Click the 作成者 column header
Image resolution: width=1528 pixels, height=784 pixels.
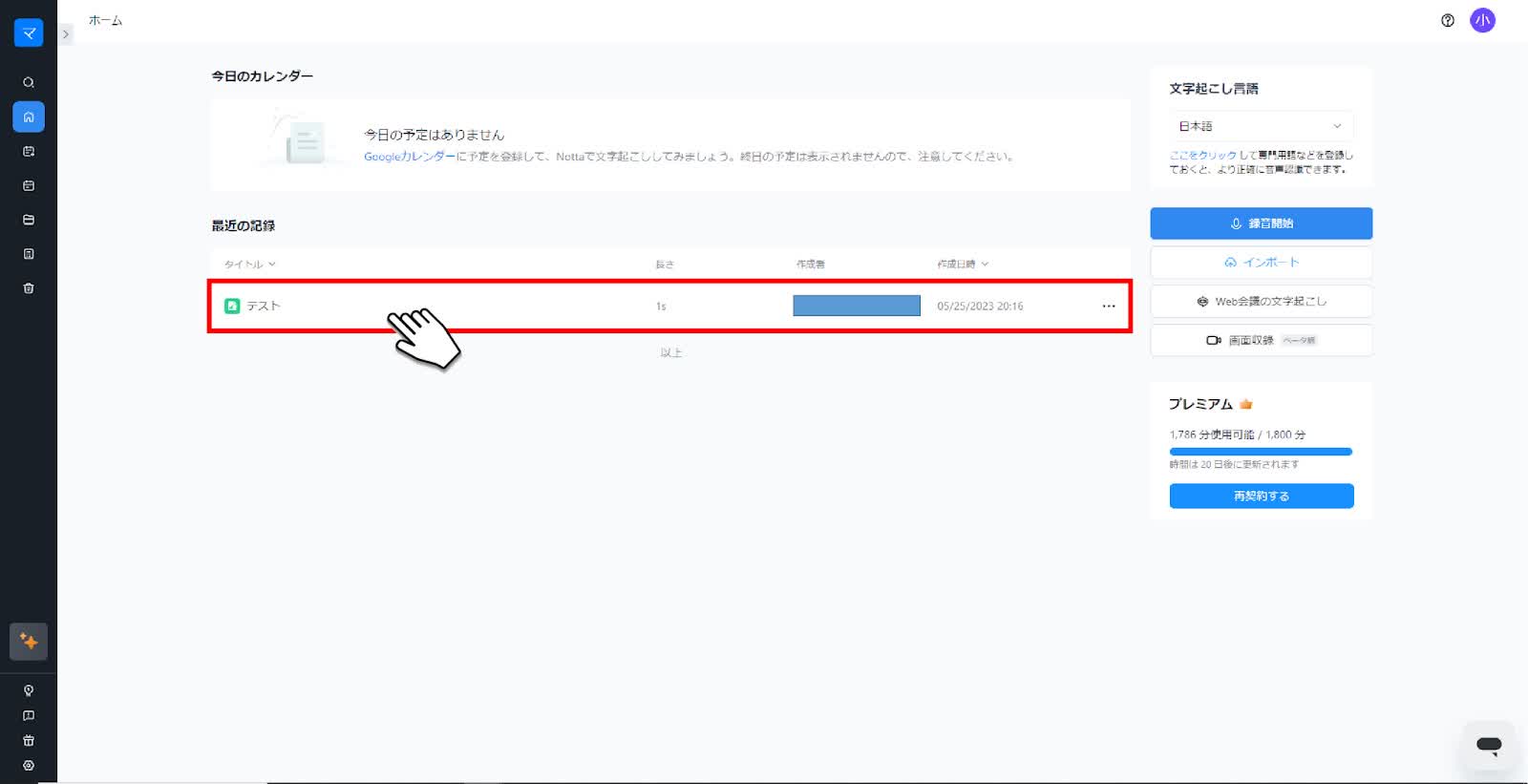811,265
